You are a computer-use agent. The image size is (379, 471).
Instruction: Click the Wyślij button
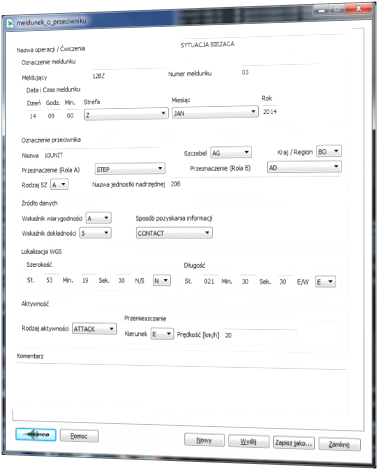249,442
